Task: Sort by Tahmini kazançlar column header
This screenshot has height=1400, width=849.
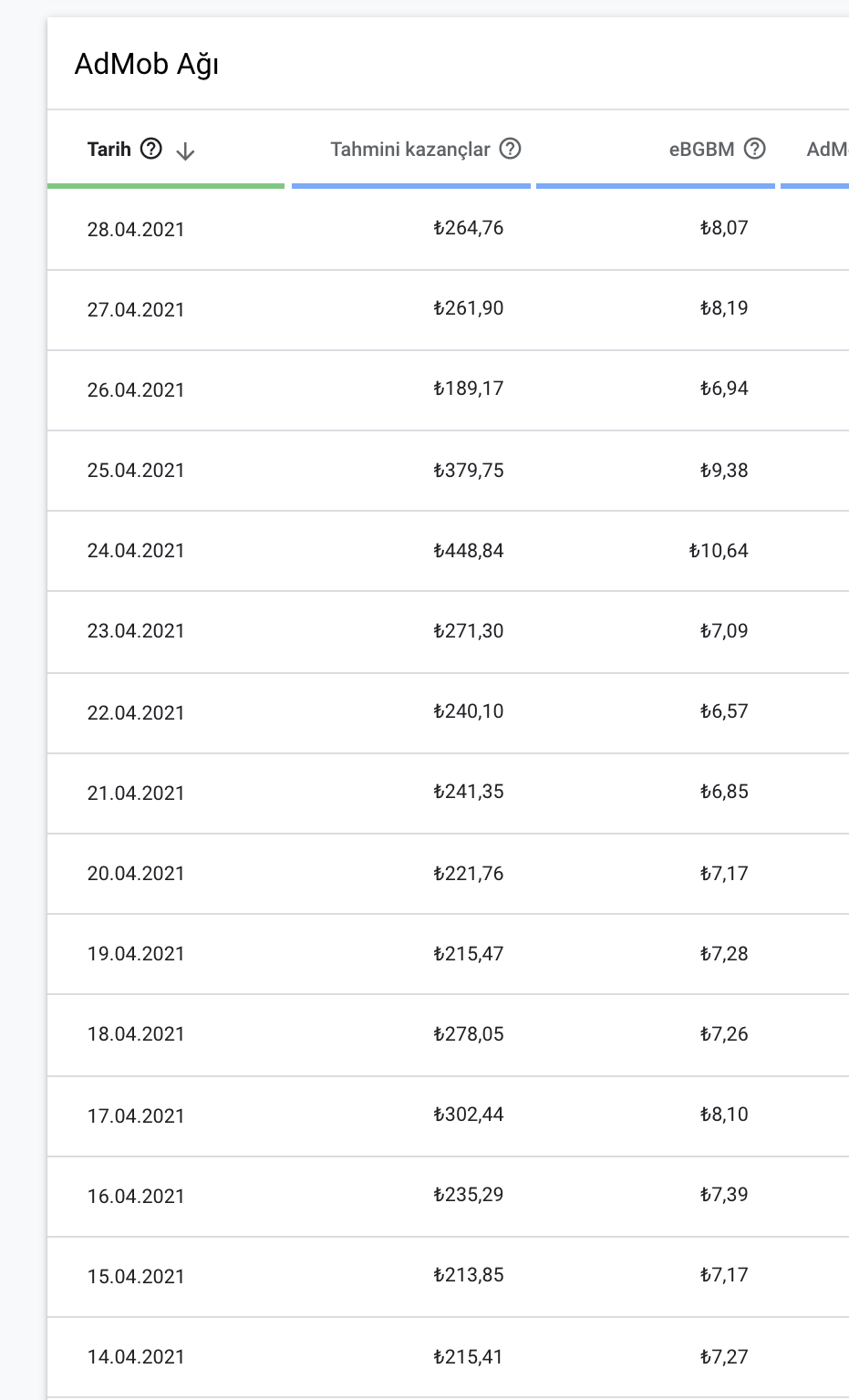Action: click(x=410, y=149)
